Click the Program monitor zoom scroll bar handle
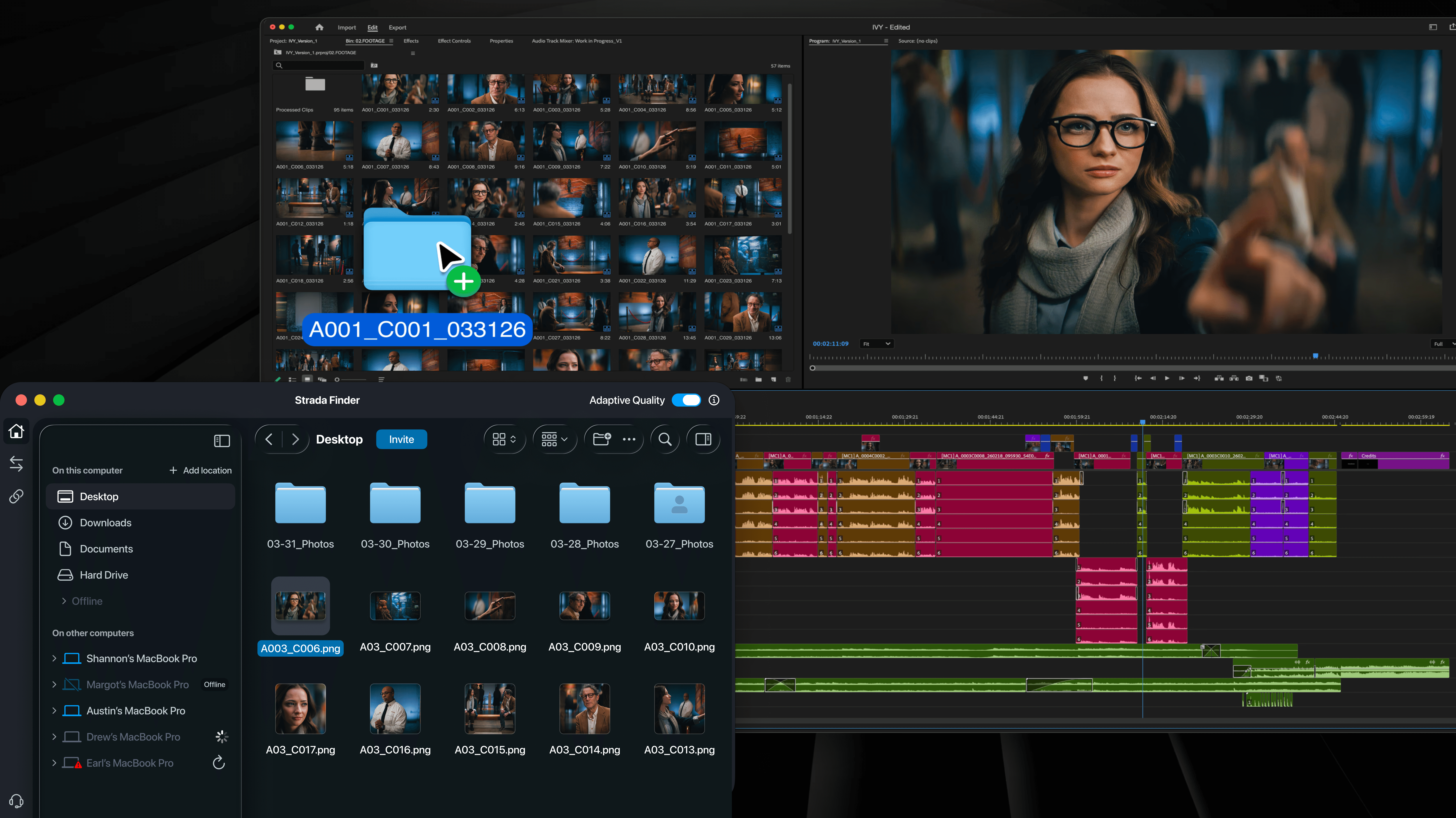1456x818 pixels. point(813,368)
